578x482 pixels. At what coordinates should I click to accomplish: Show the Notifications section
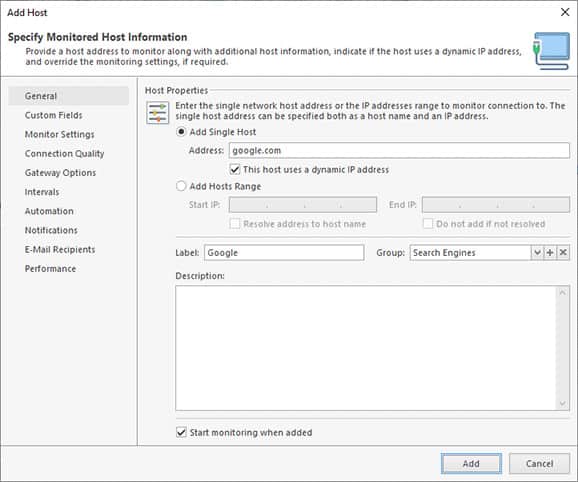coord(51,230)
